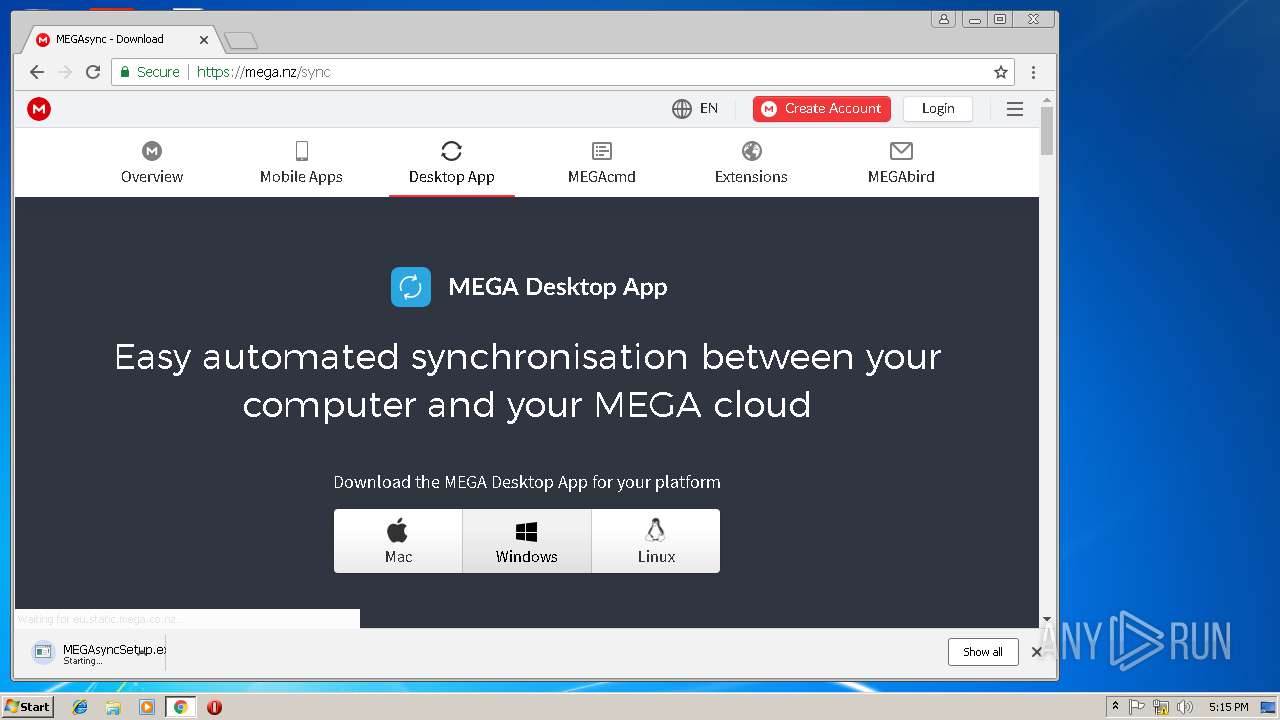Open the Opera icon on the taskbar
The image size is (1280, 720).
click(x=214, y=707)
